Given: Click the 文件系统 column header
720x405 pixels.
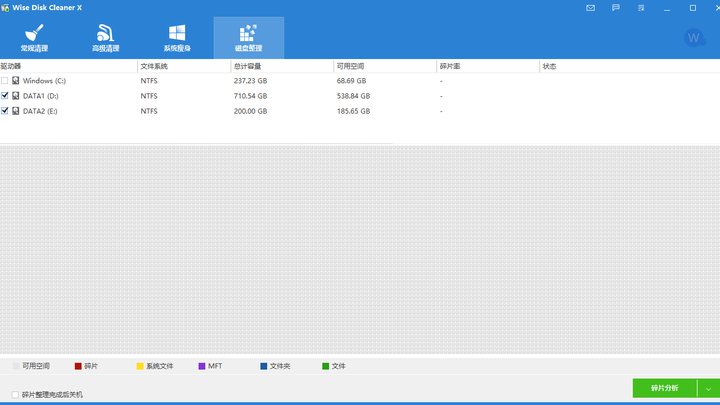Looking at the screenshot, I should click(x=184, y=66).
